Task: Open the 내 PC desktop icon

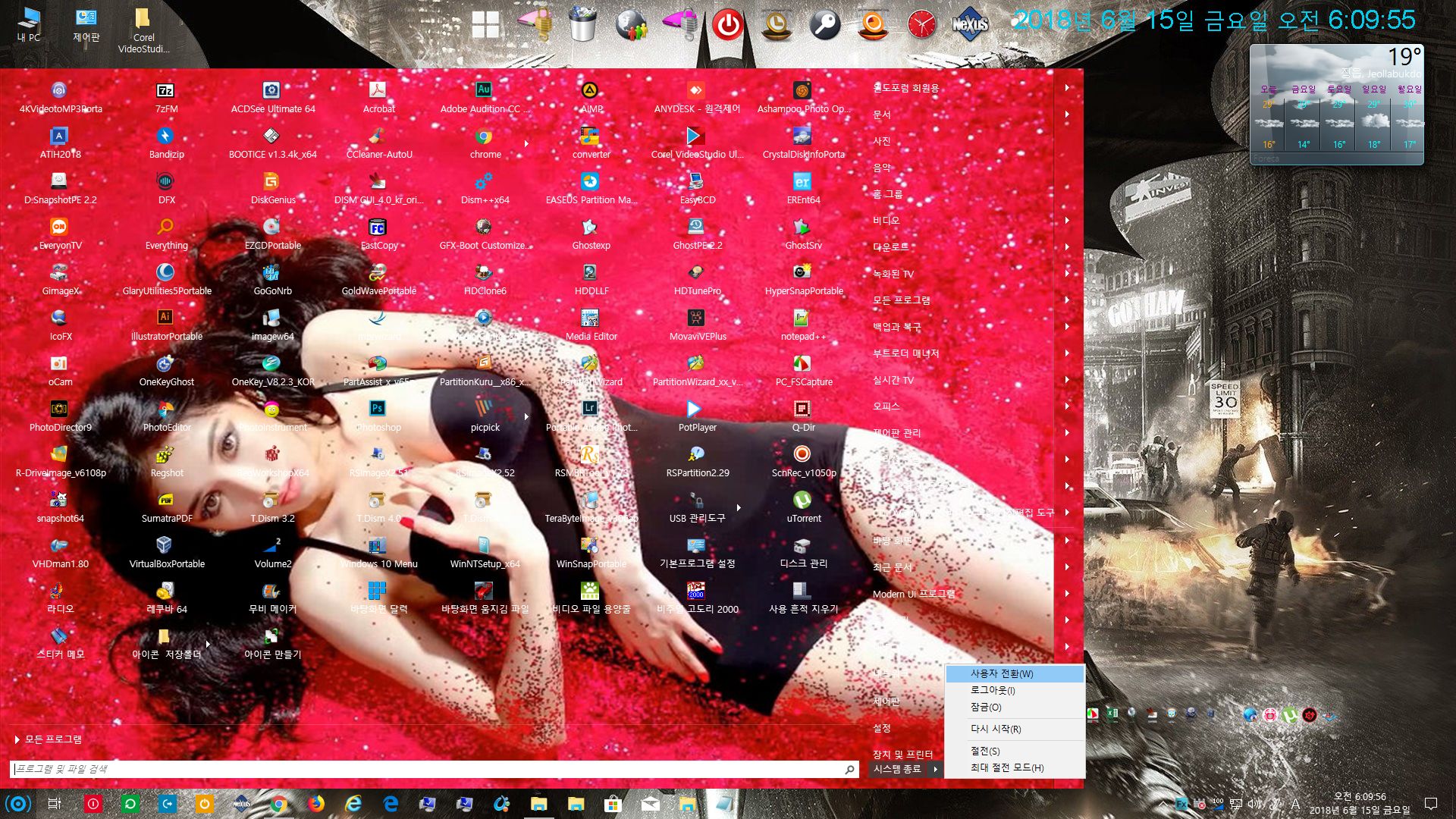Action: pyautogui.click(x=29, y=24)
